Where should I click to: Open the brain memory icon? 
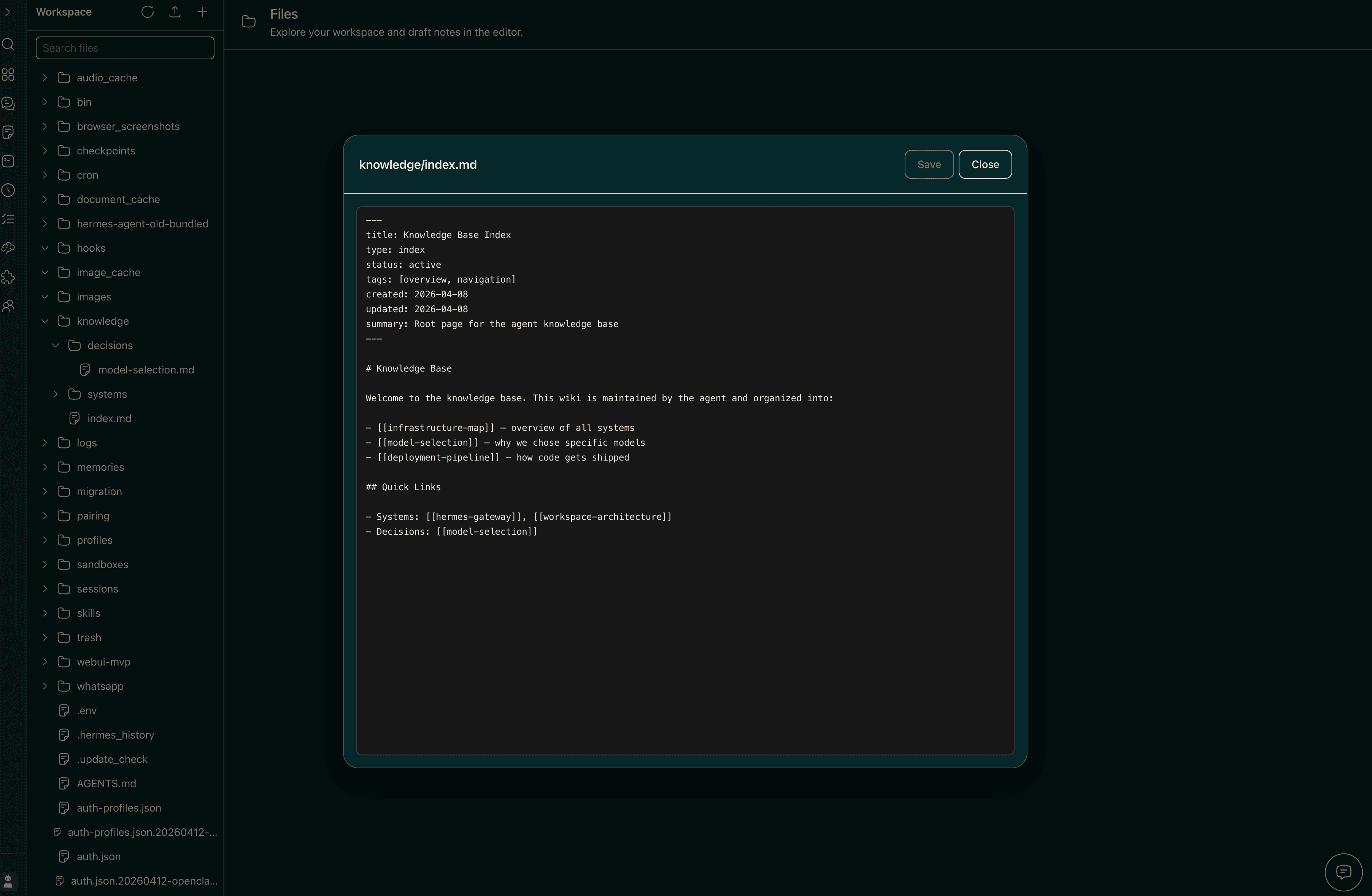tap(8, 248)
